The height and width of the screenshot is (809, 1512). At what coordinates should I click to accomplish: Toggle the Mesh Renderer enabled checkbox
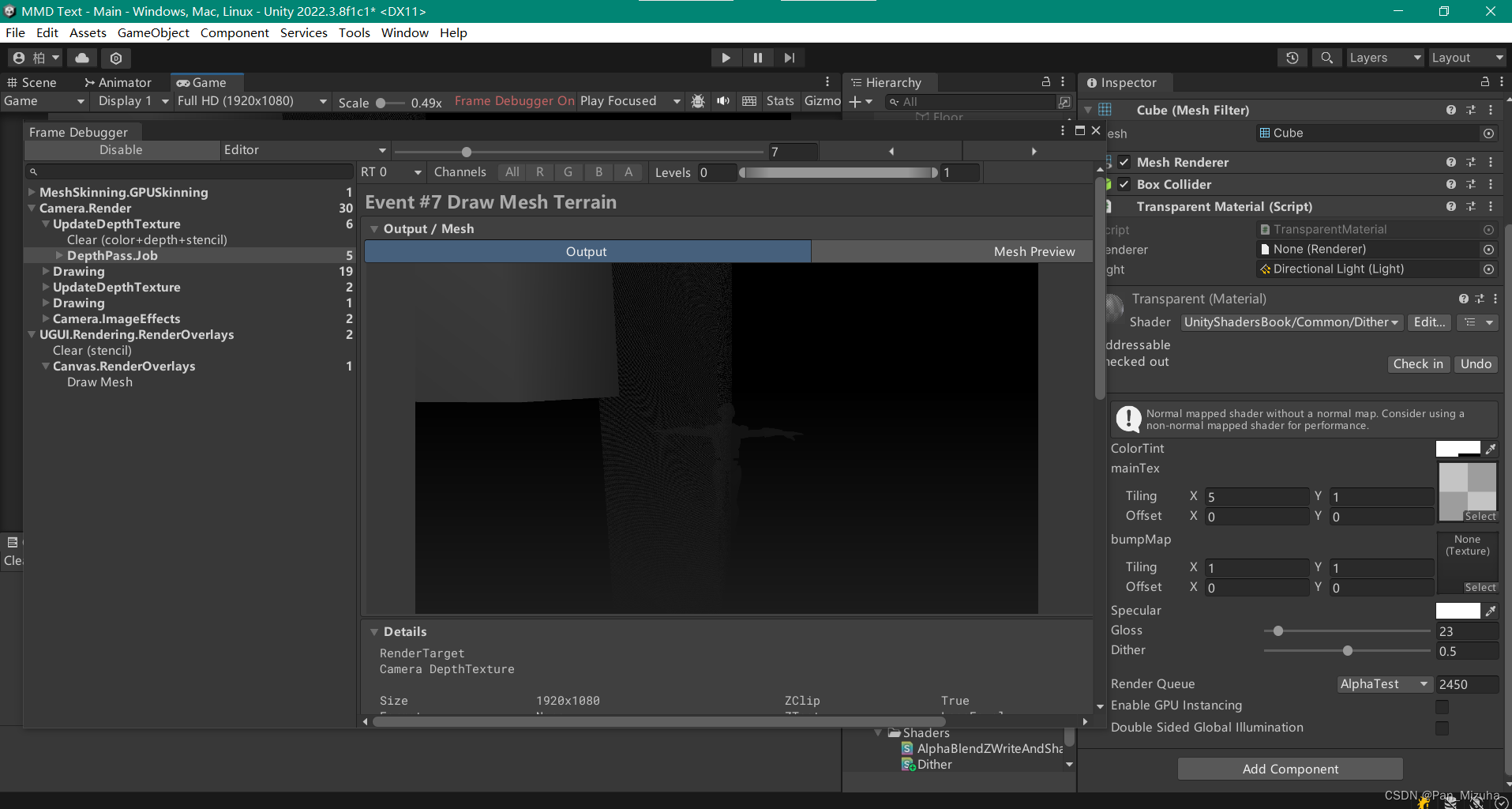click(x=1124, y=162)
